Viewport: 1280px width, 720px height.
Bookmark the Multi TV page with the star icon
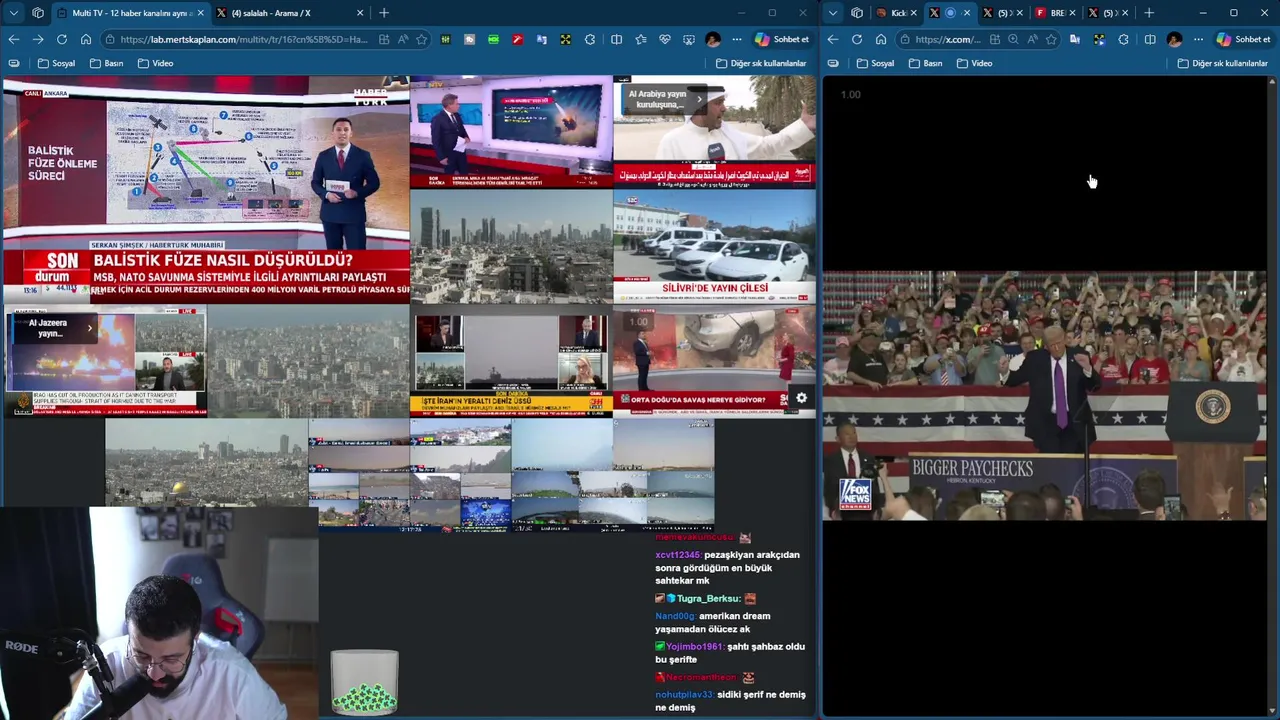pos(422,39)
